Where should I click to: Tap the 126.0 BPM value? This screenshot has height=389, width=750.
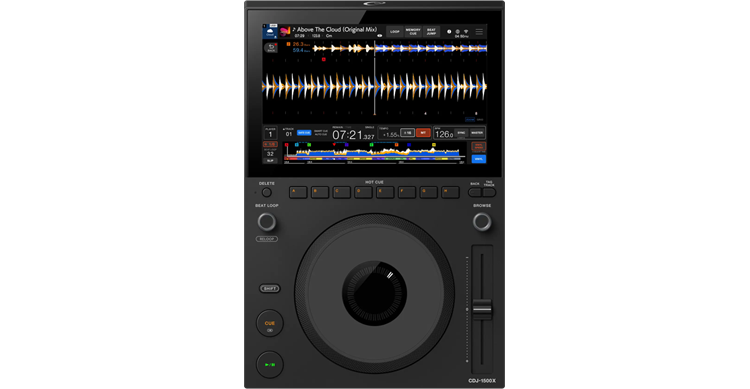coord(443,134)
